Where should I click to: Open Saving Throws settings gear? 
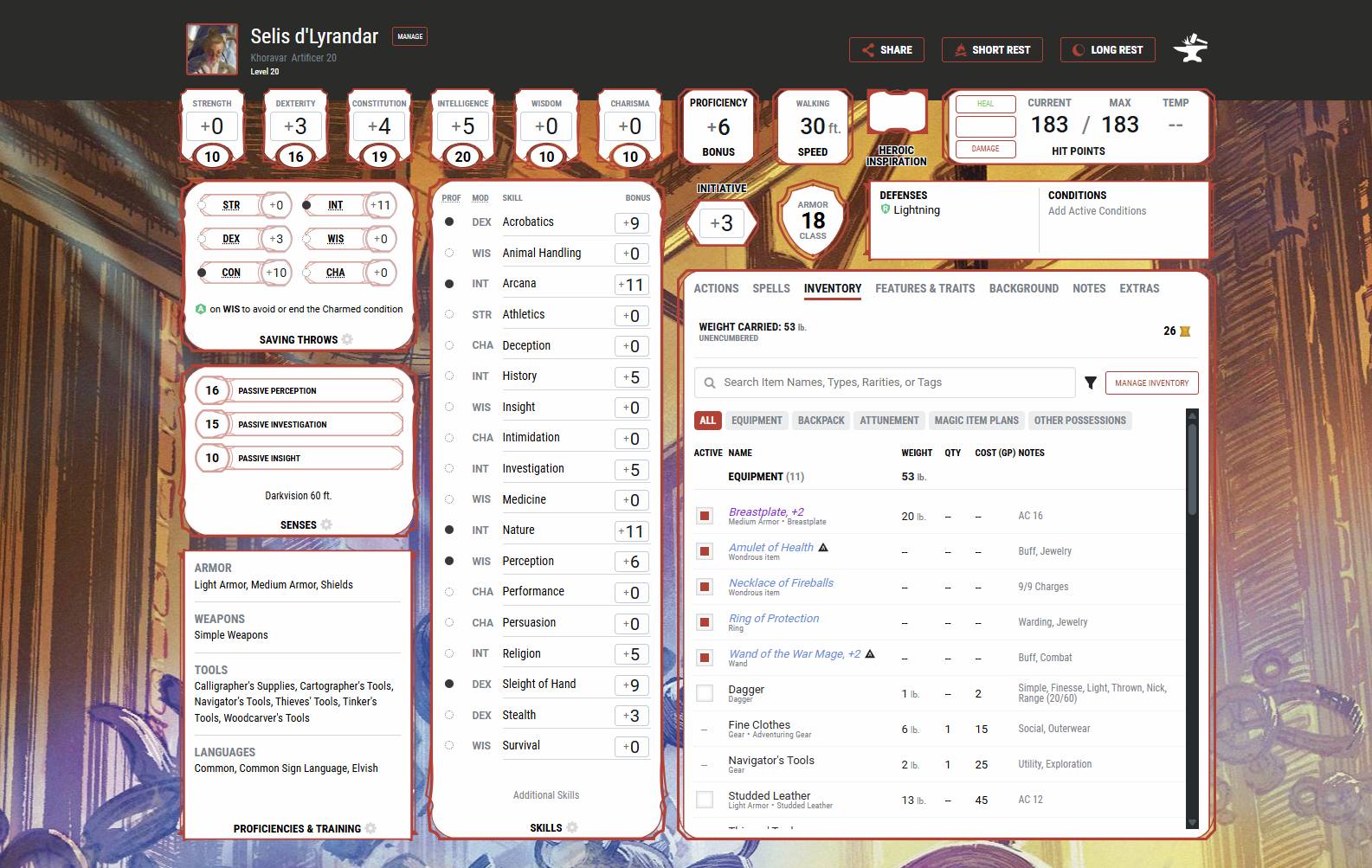347,339
